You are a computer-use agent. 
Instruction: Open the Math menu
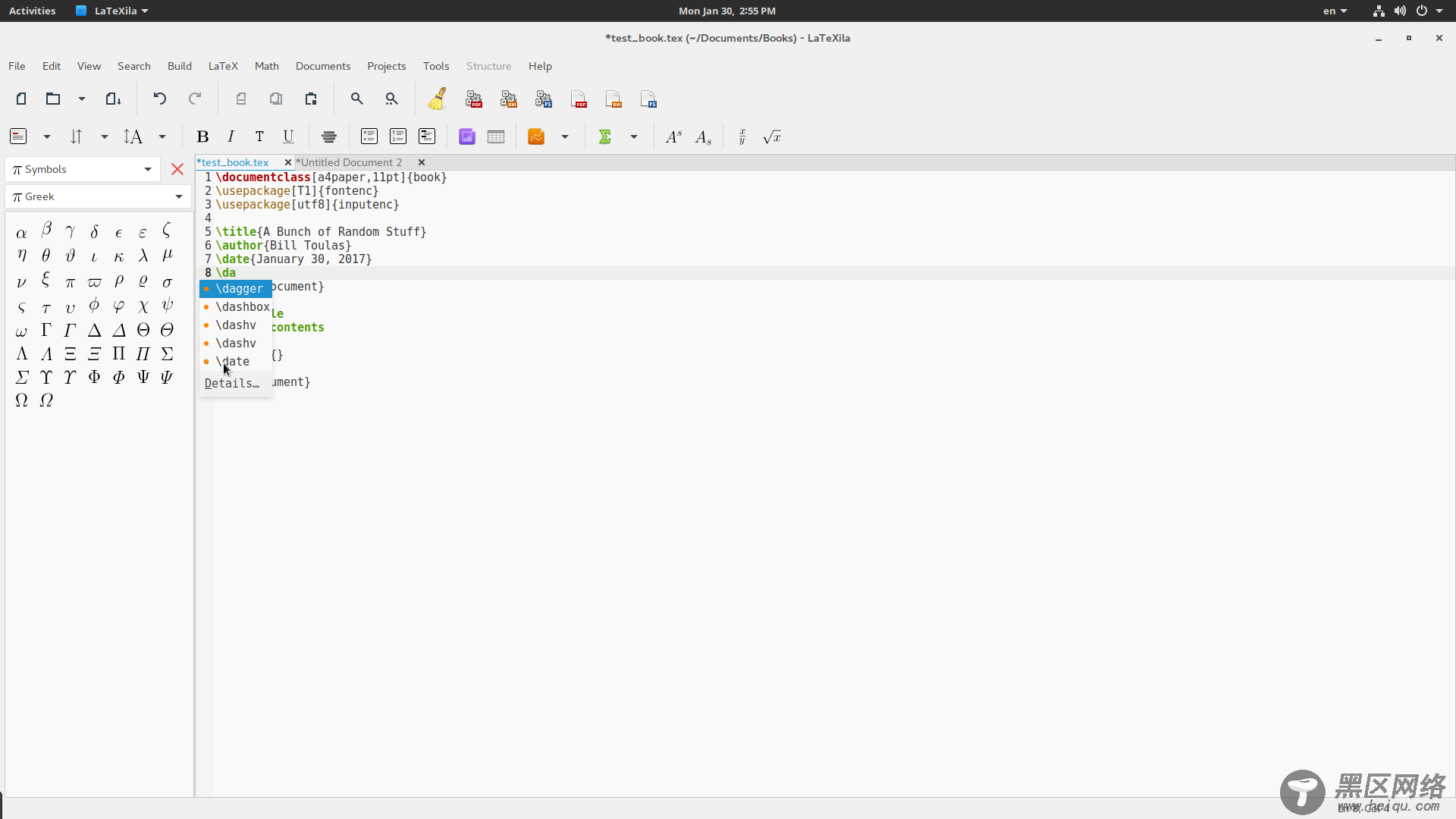click(x=267, y=66)
